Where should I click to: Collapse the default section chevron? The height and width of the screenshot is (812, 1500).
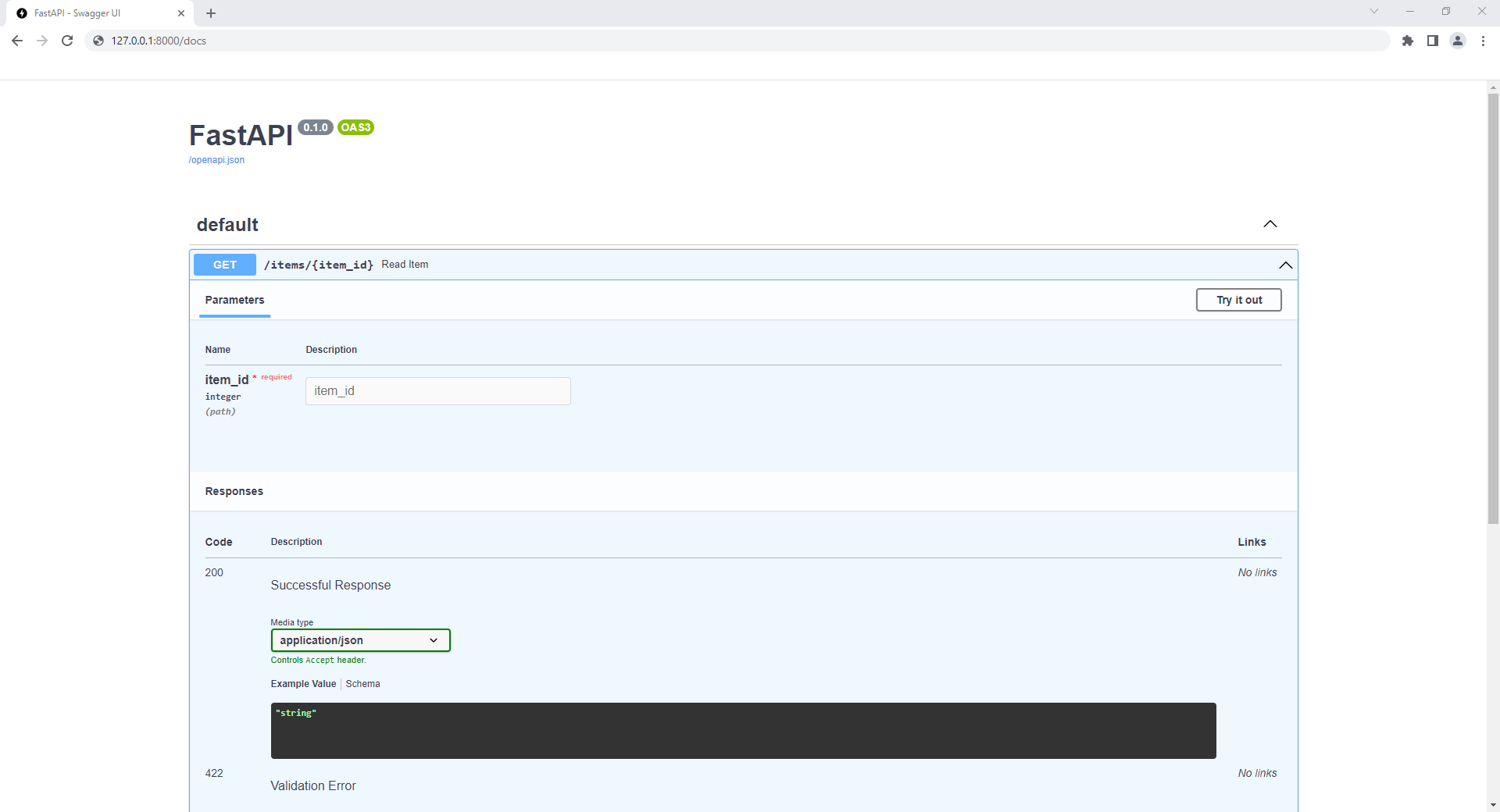coord(1270,224)
